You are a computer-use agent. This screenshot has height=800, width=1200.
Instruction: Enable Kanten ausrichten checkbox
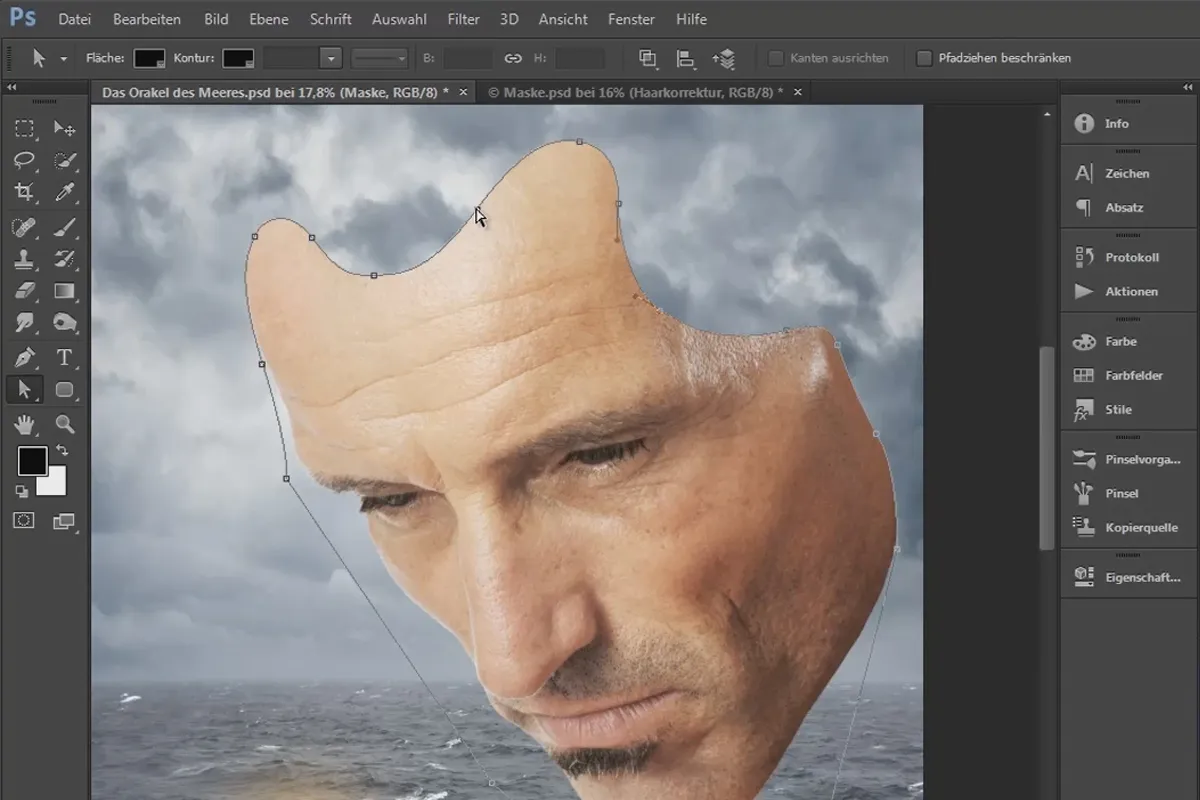(776, 58)
